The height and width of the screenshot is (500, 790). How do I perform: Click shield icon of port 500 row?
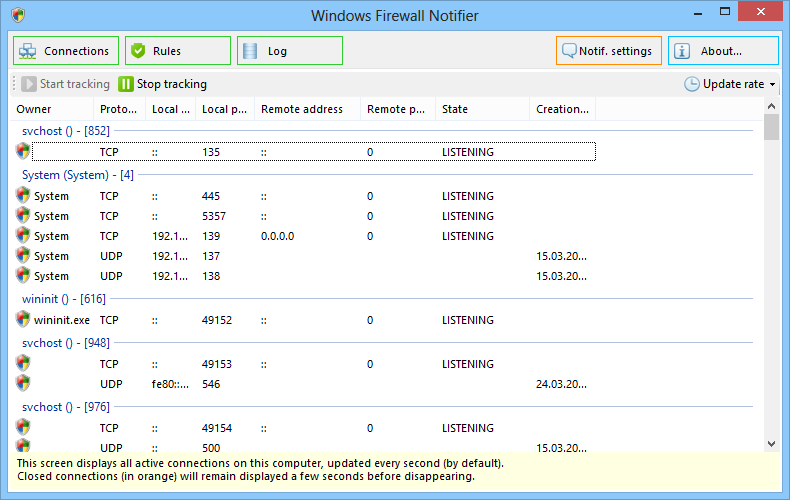(23, 446)
